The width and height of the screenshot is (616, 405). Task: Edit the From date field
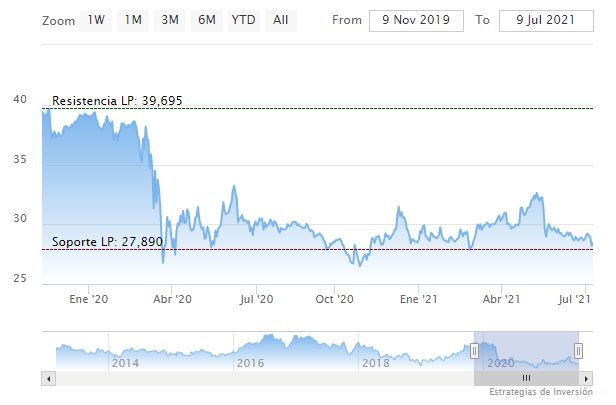[416, 20]
